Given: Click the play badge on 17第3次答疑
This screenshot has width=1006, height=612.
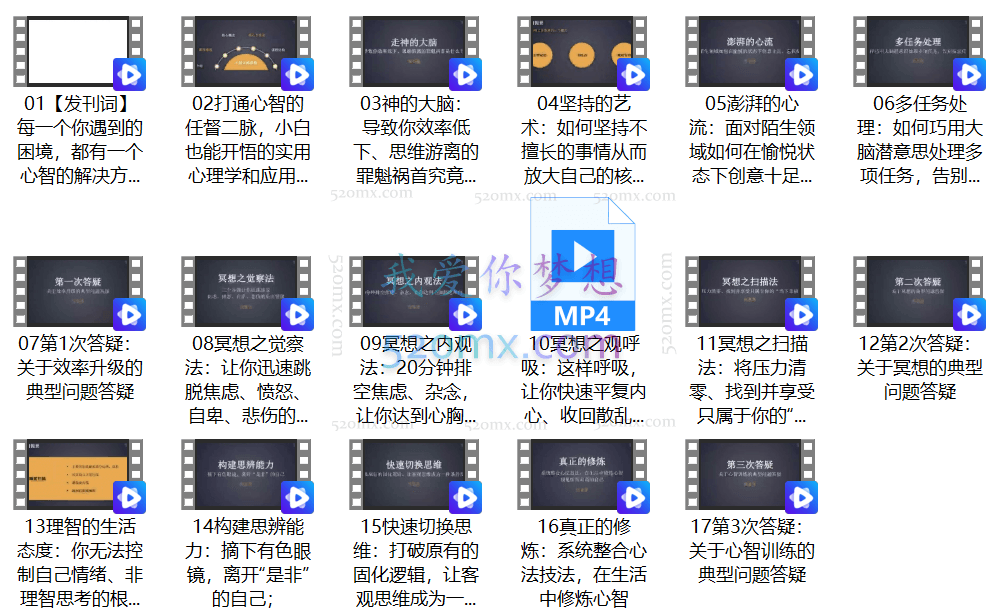Looking at the screenshot, I should [801, 496].
